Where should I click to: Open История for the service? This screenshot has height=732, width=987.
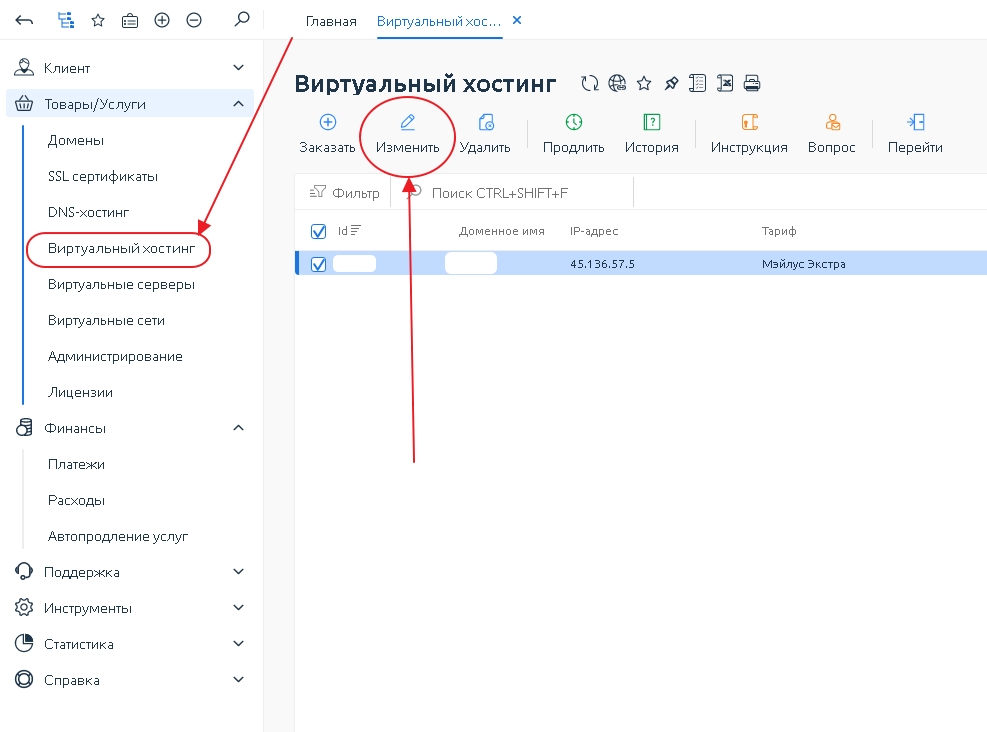[651, 134]
